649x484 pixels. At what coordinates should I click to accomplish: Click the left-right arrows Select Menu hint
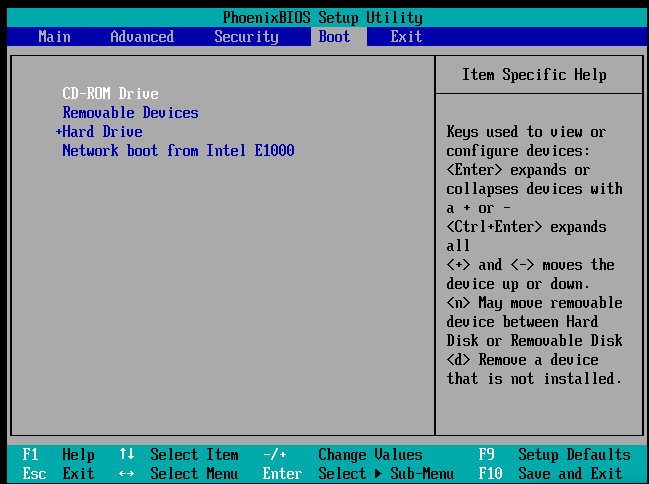[179, 473]
